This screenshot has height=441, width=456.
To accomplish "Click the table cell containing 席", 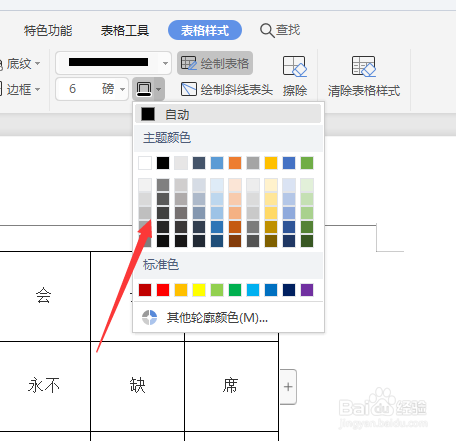I will coord(231,386).
